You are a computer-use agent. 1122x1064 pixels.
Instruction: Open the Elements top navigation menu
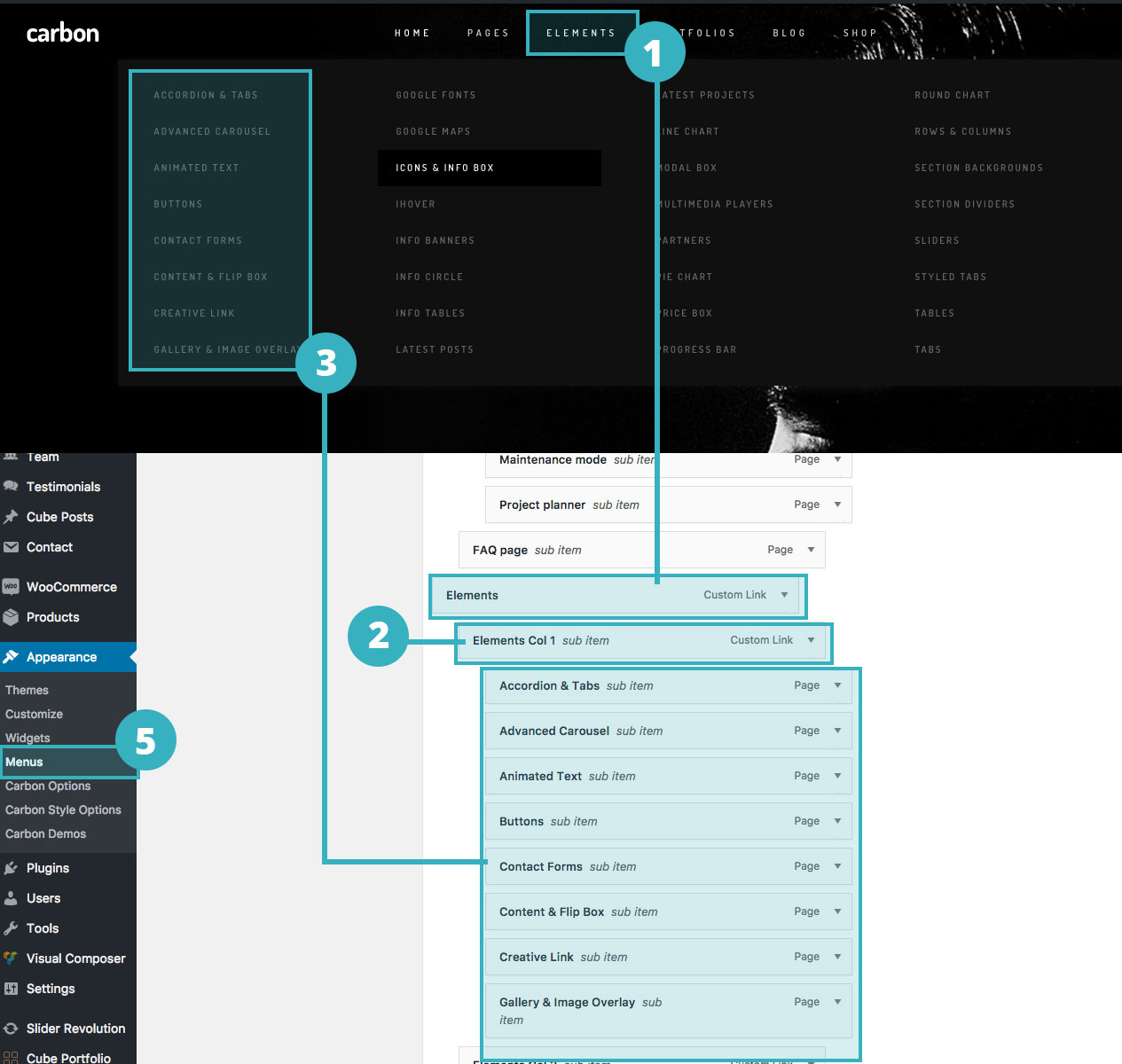(580, 33)
